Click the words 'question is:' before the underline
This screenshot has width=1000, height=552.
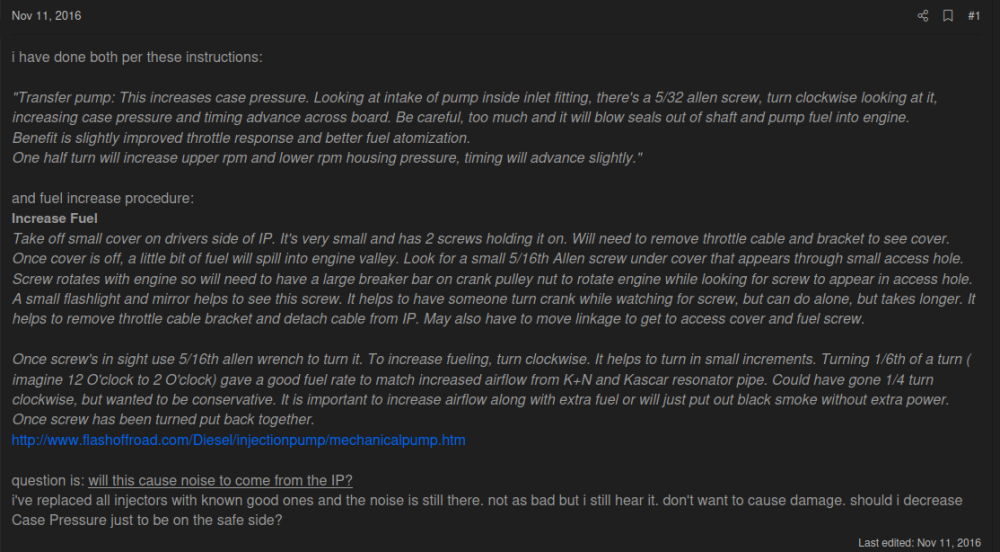coord(48,480)
